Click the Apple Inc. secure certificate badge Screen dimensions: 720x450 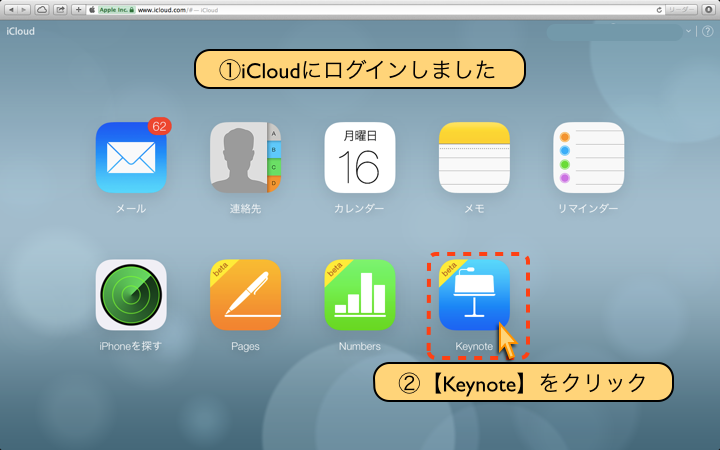click(117, 10)
